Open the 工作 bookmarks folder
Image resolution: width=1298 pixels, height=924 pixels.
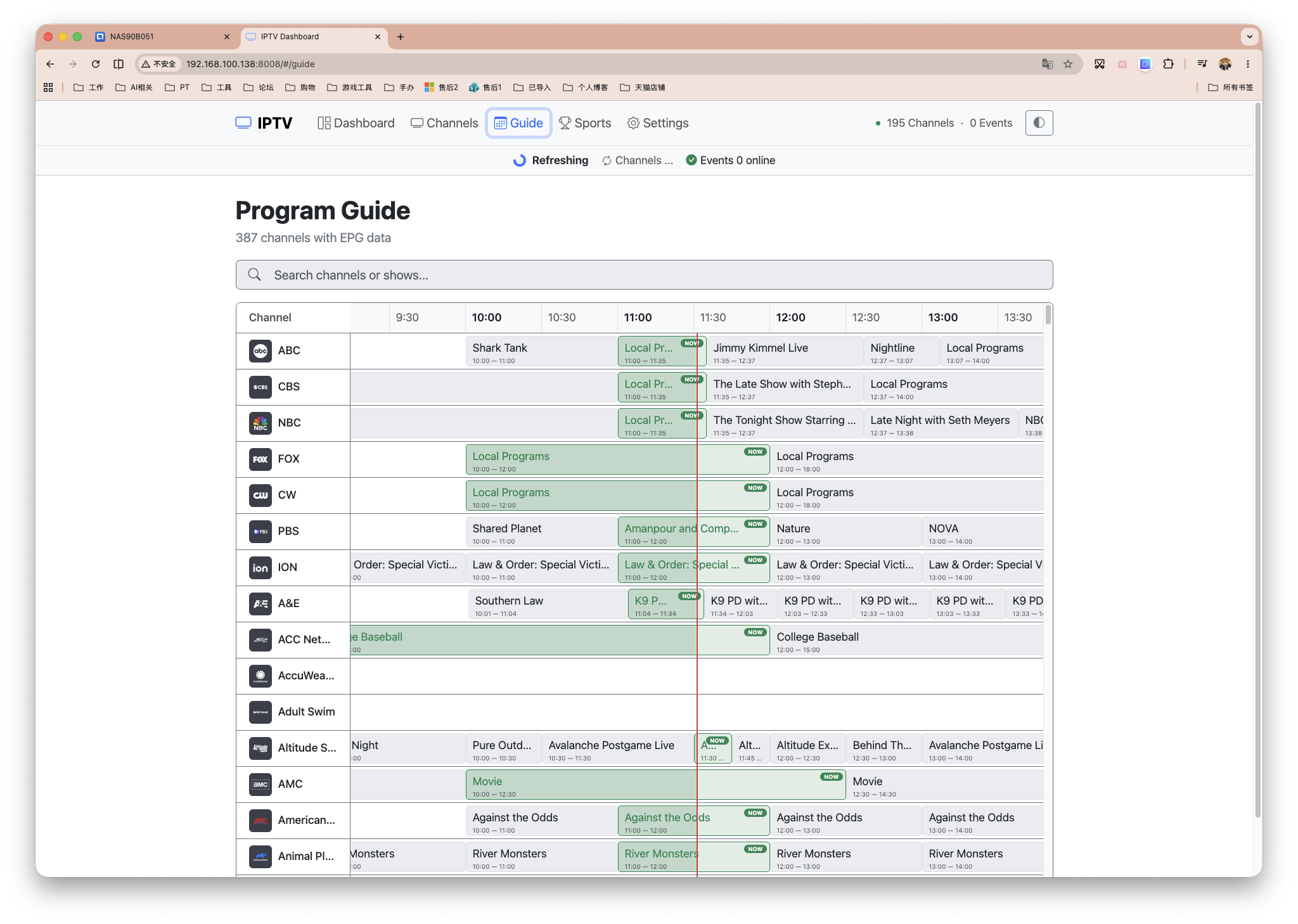pos(89,87)
